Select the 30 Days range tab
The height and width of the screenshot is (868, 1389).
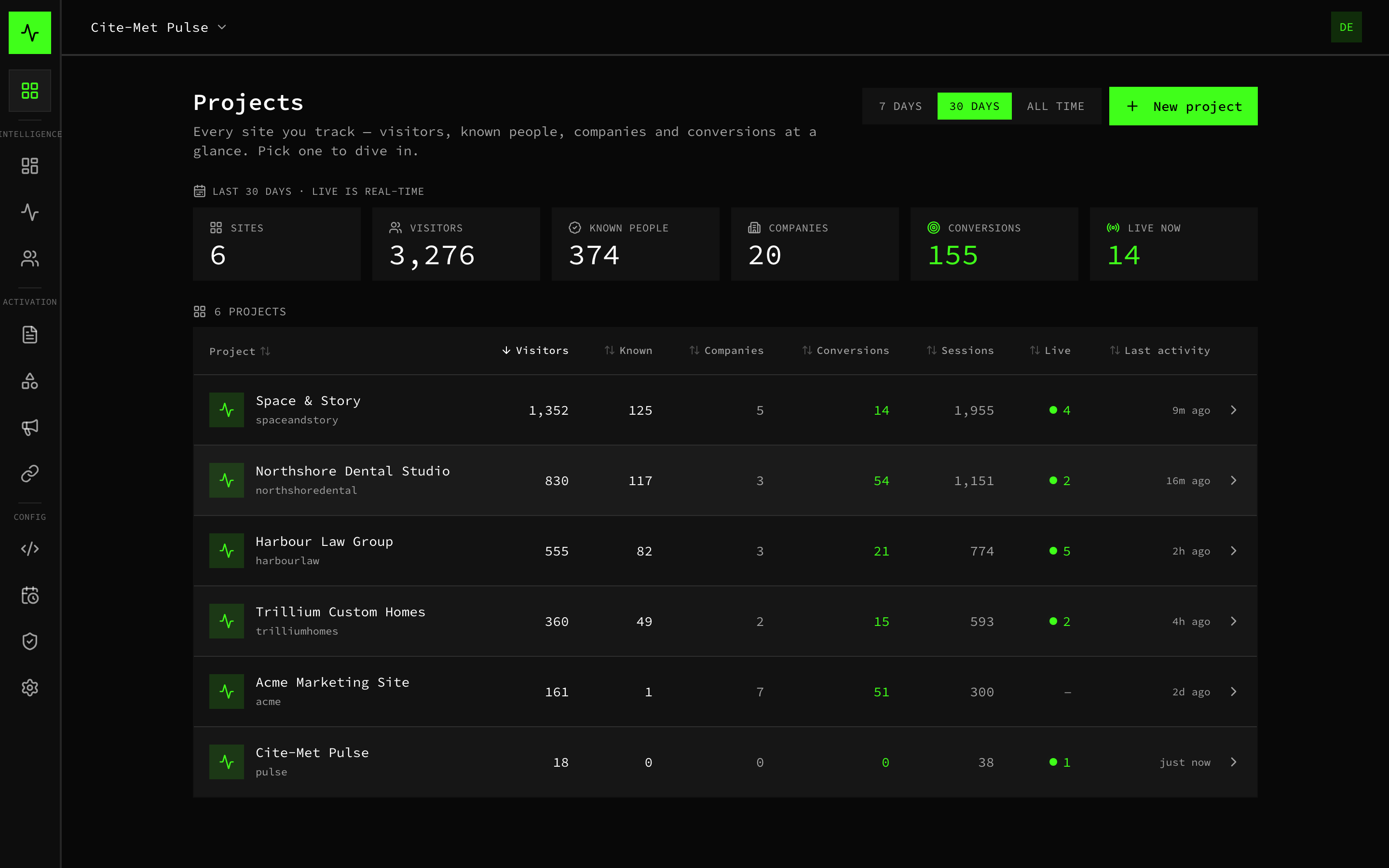click(x=974, y=106)
